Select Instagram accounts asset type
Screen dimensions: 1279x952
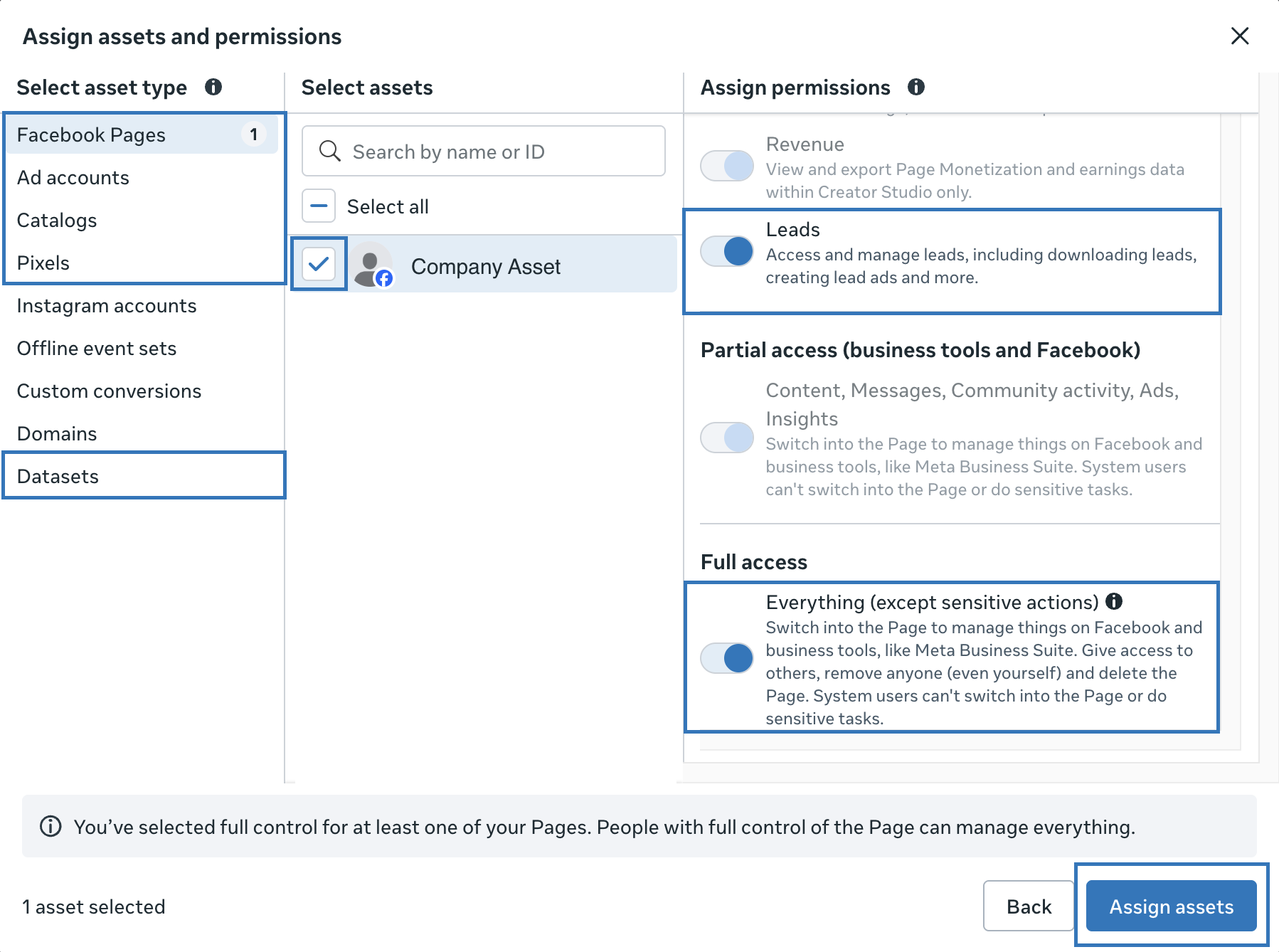pos(142,305)
